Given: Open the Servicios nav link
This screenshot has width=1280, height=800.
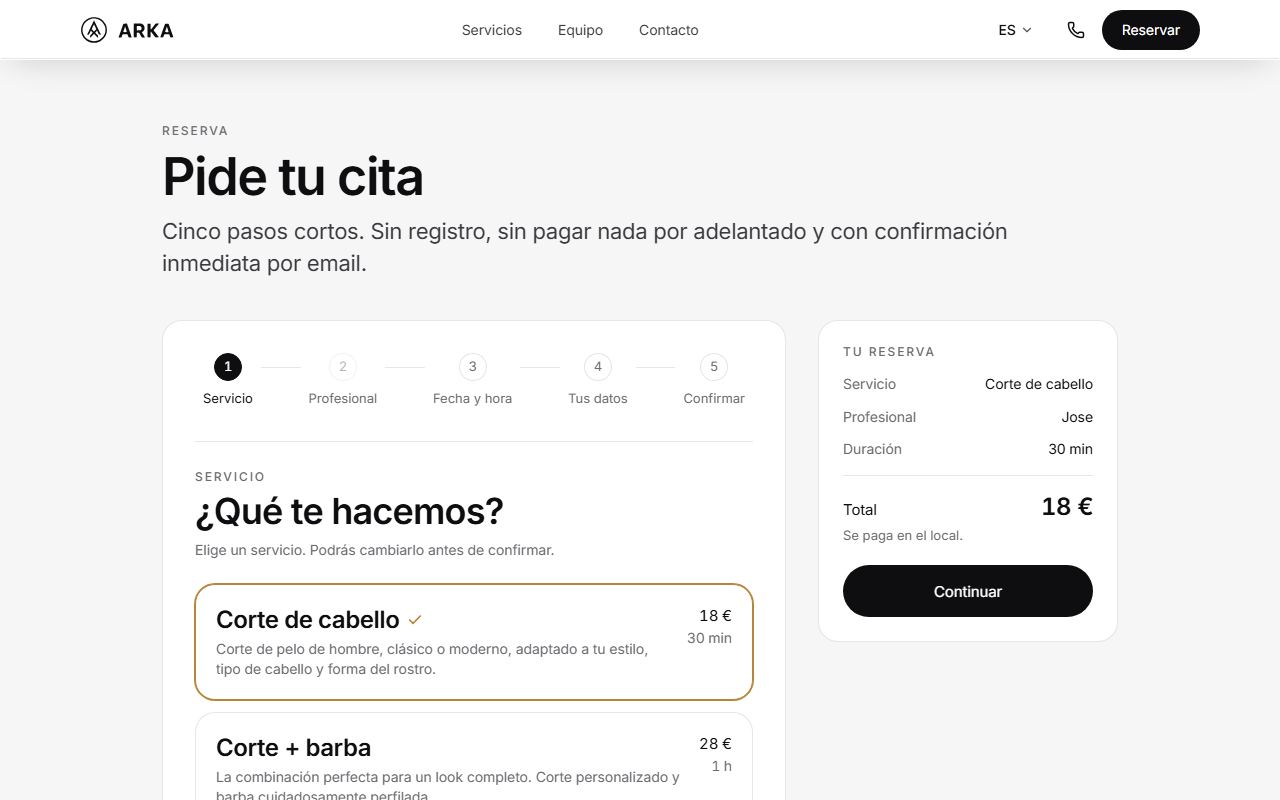Looking at the screenshot, I should (x=492, y=30).
